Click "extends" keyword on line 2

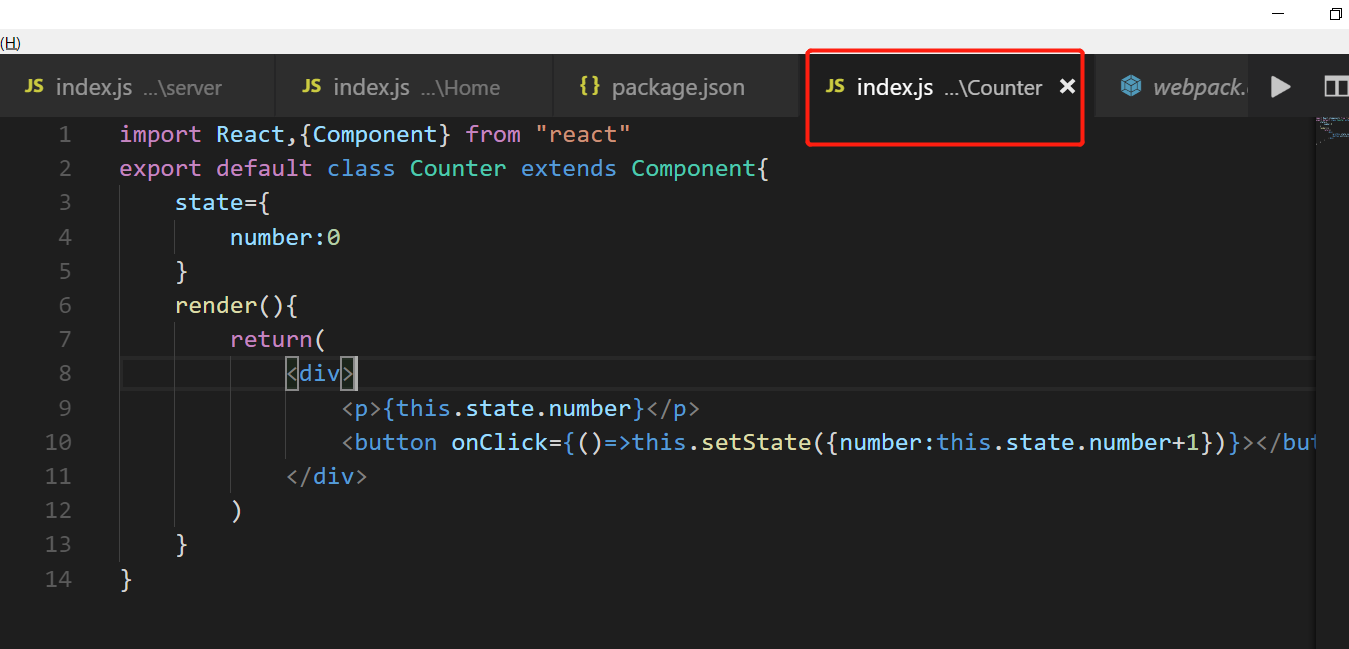pos(569,168)
